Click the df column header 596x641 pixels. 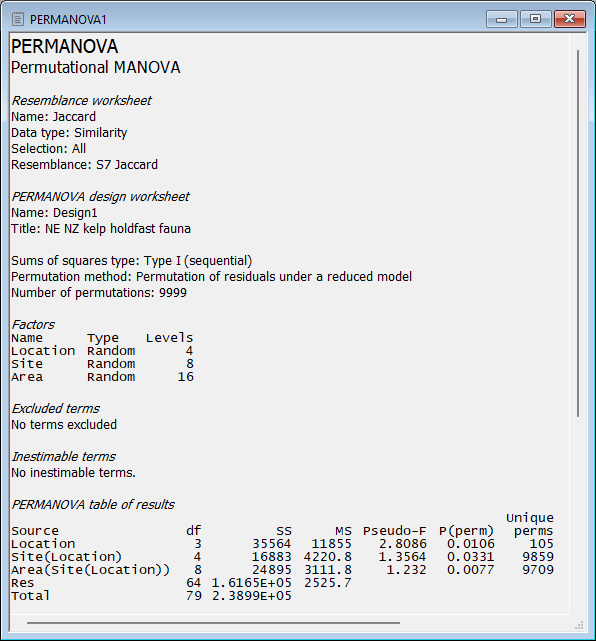coord(193,531)
